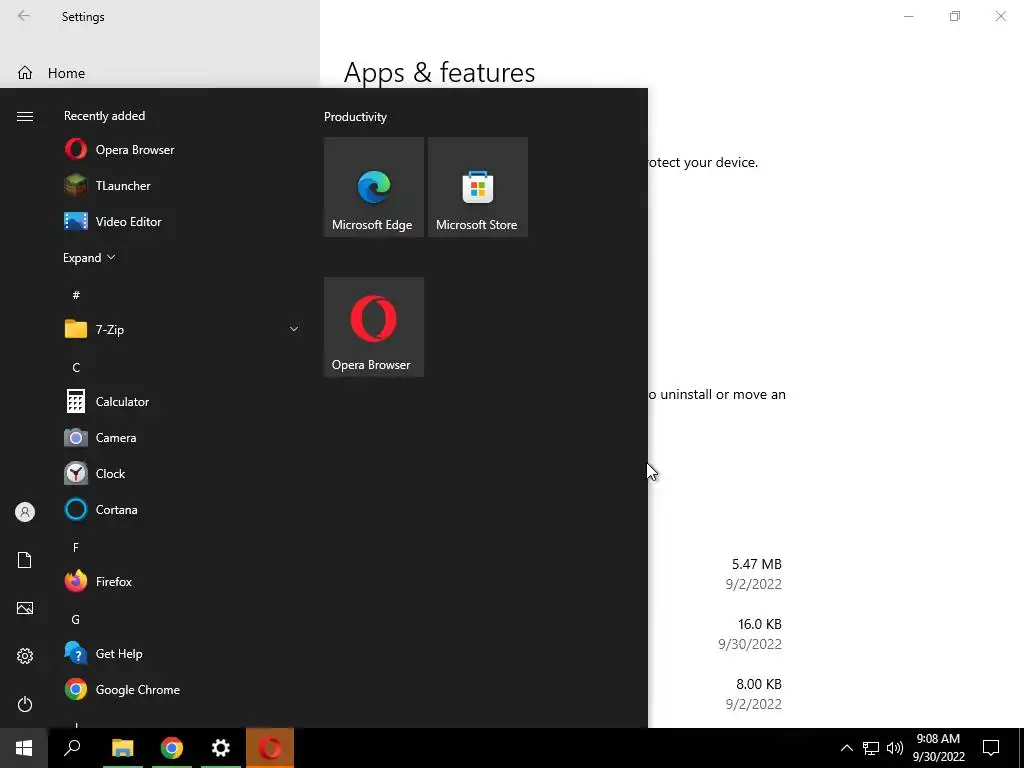Viewport: 1024px width, 768px height.
Task: Open the Microsoft Store tile
Action: pos(477,187)
